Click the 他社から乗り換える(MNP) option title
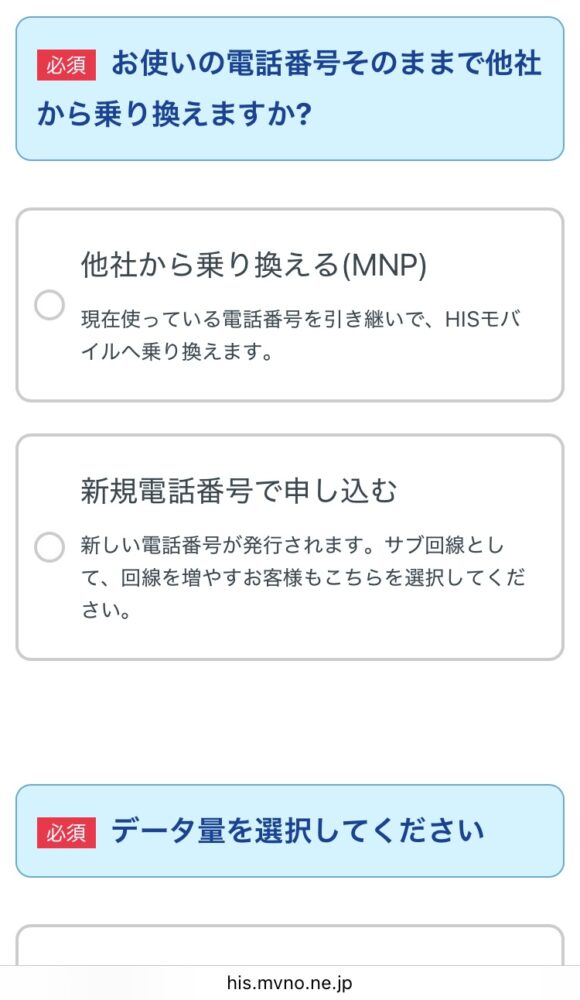The image size is (580, 1000). pos(253,265)
